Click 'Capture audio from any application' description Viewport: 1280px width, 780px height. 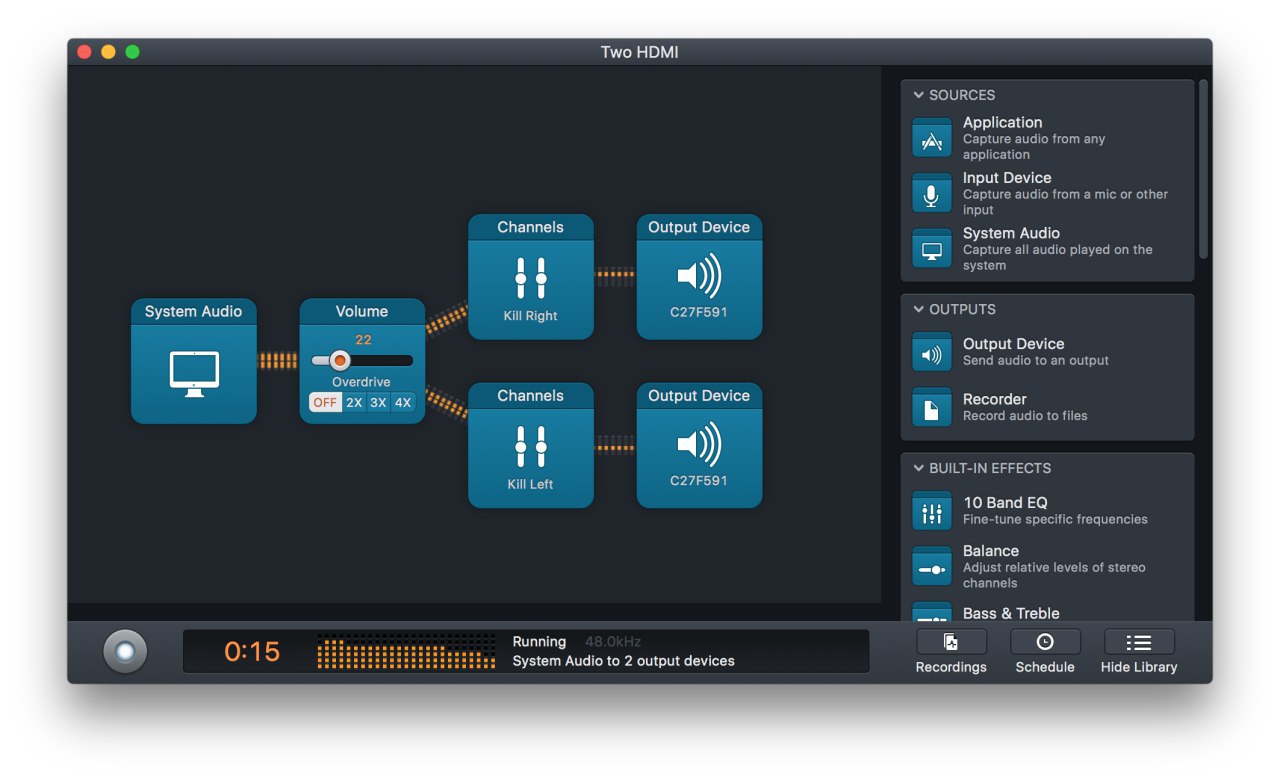[1034, 147]
